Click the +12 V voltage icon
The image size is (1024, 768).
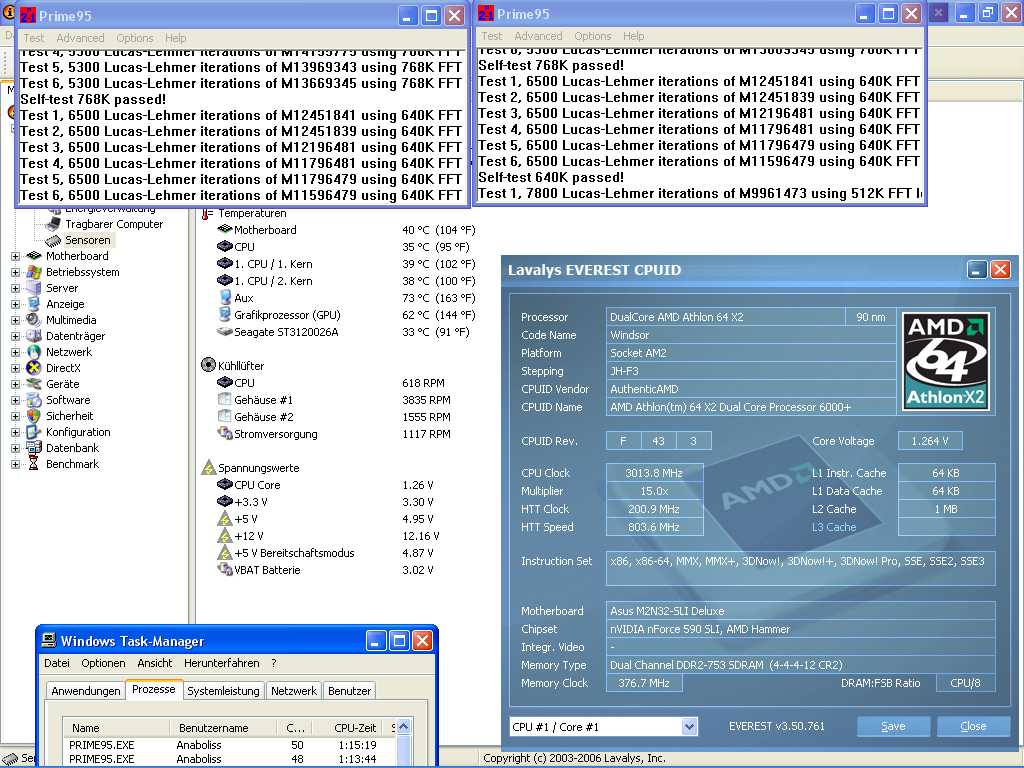point(225,536)
